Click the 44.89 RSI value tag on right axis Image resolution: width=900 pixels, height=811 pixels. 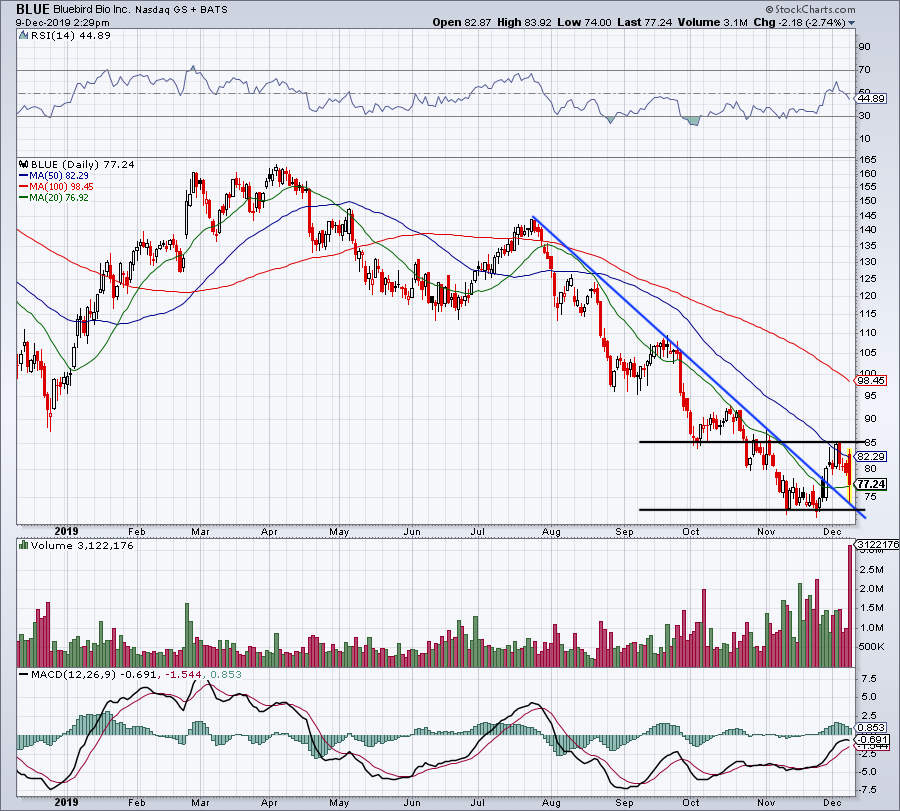(x=871, y=99)
